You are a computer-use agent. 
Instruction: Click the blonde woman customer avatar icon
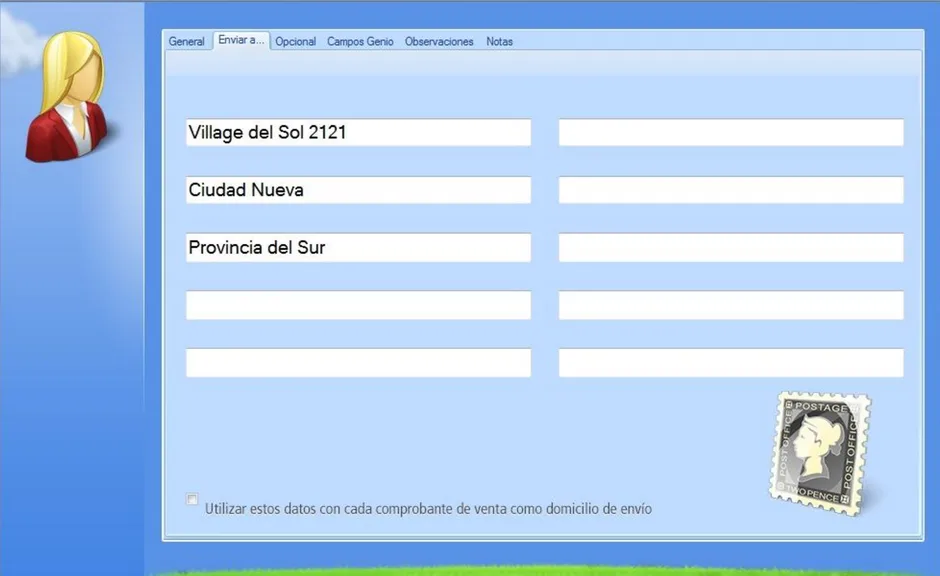(67, 96)
